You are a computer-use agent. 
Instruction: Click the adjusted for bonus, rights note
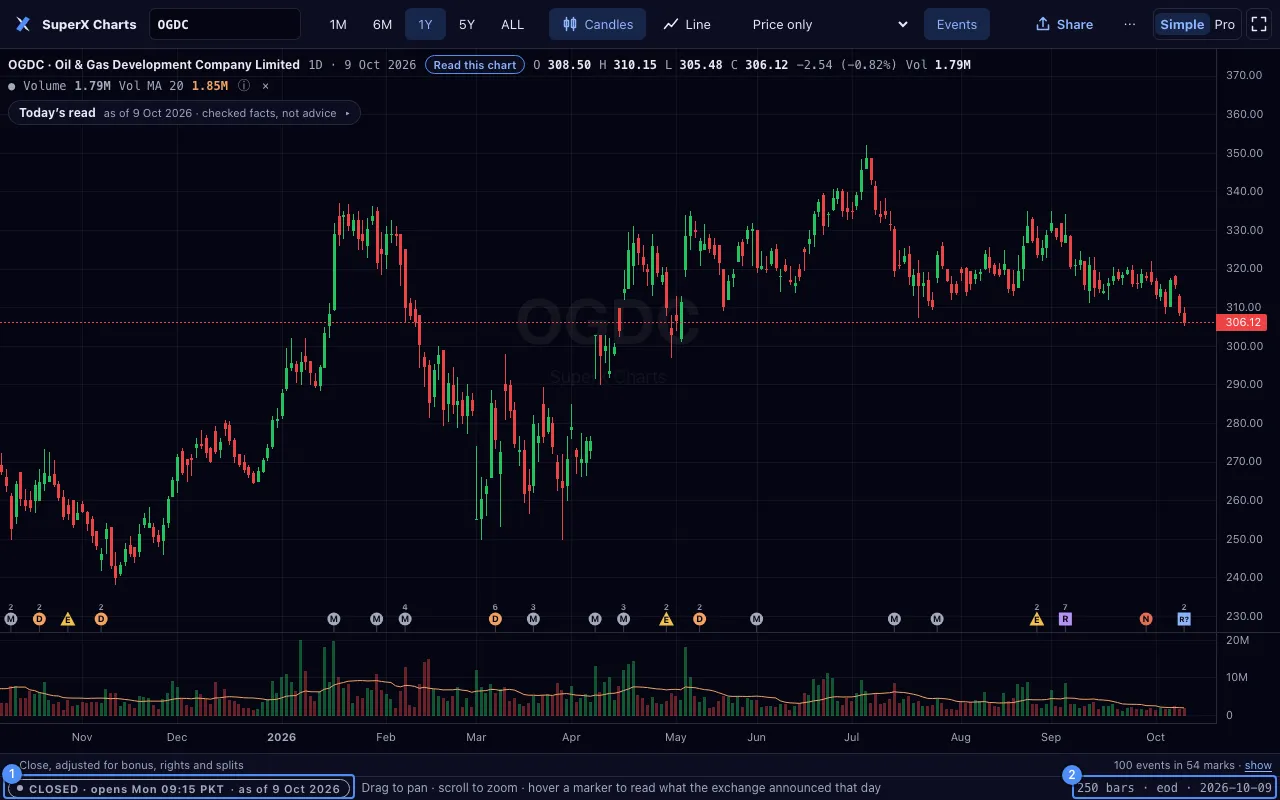point(131,765)
